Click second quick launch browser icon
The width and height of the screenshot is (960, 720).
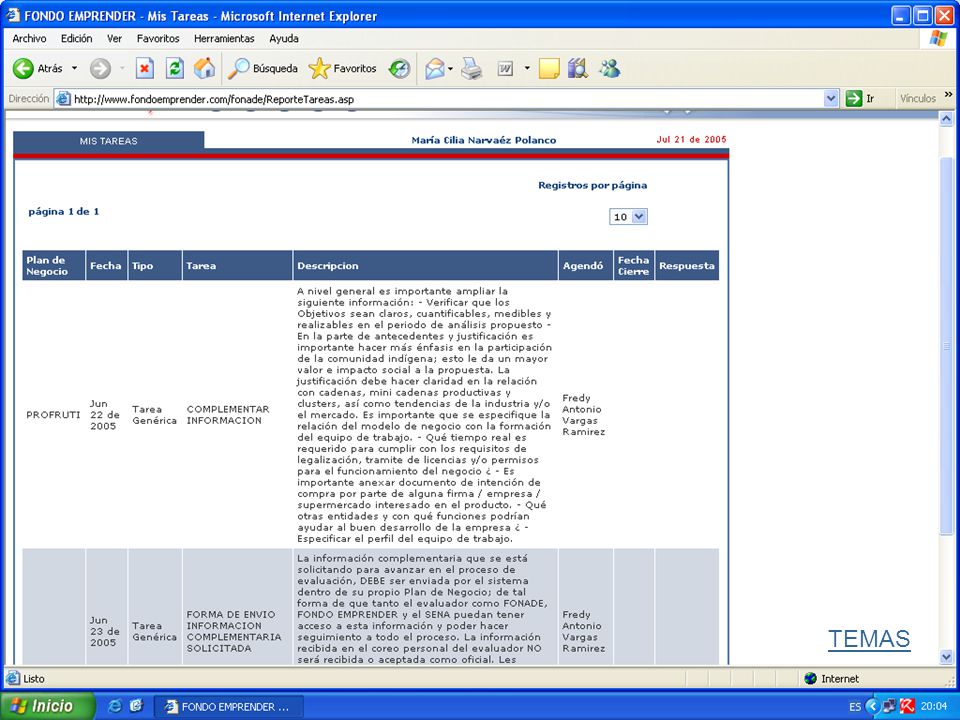136,706
